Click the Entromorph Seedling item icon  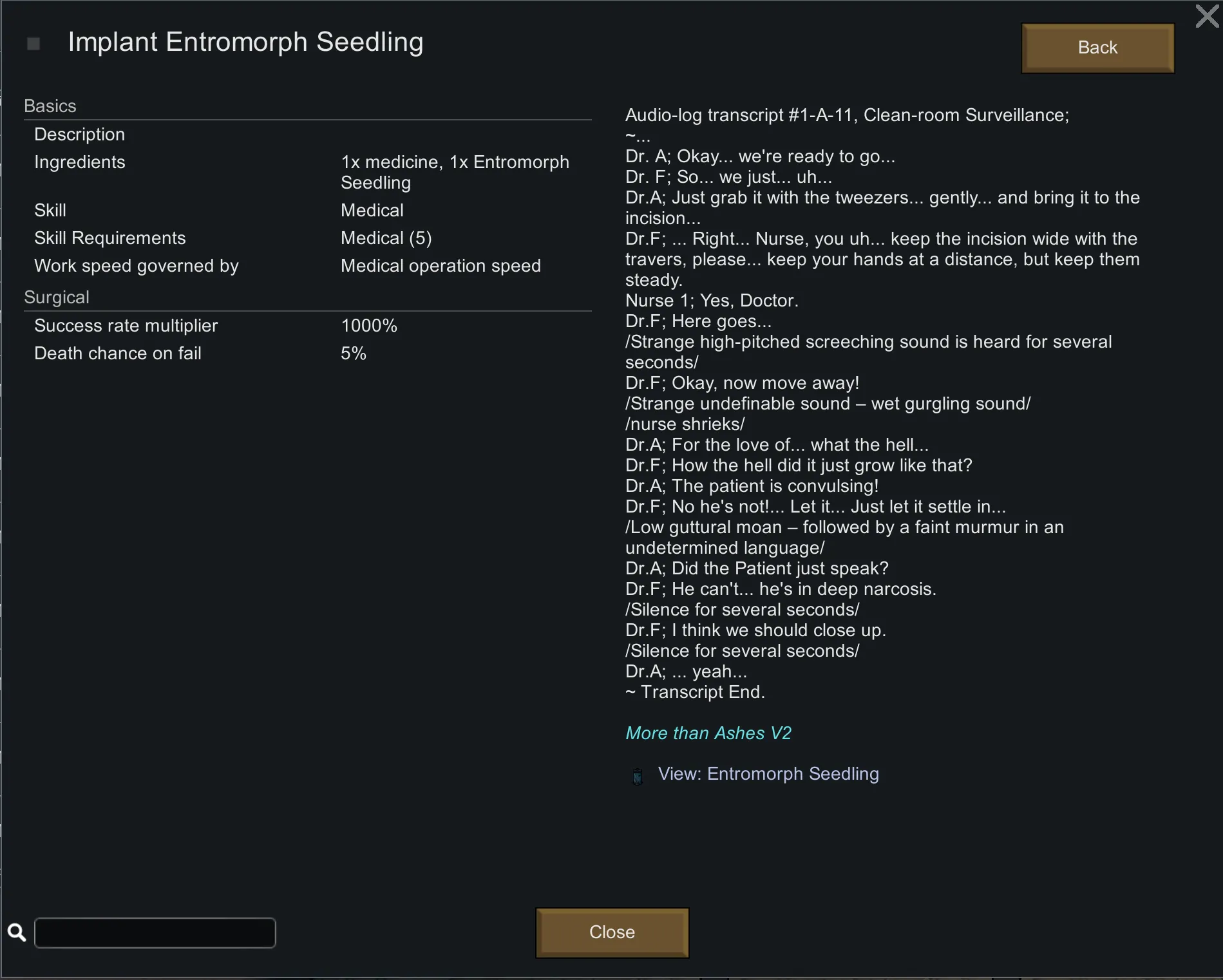(638, 776)
